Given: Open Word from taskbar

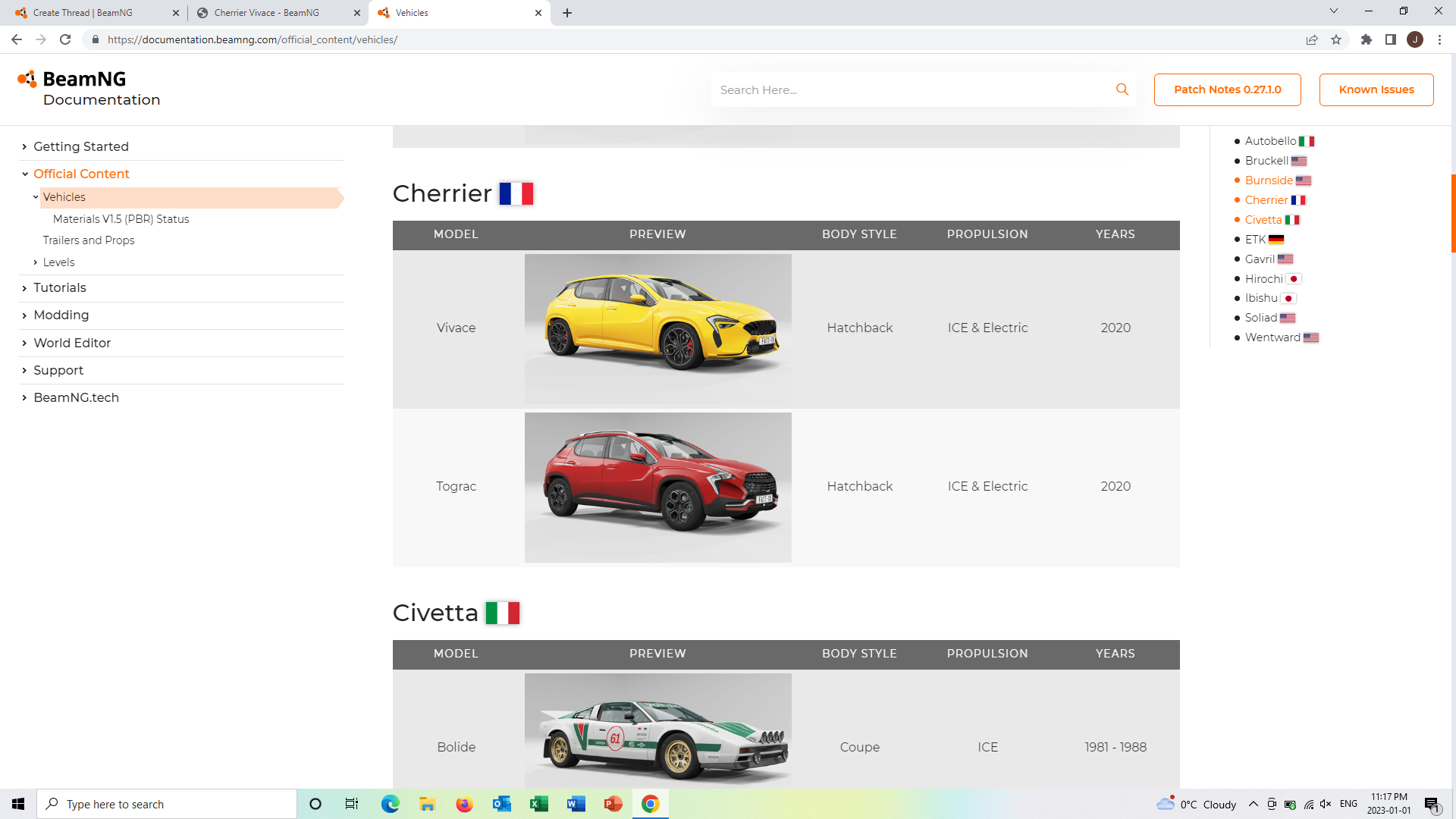Looking at the screenshot, I should [576, 804].
